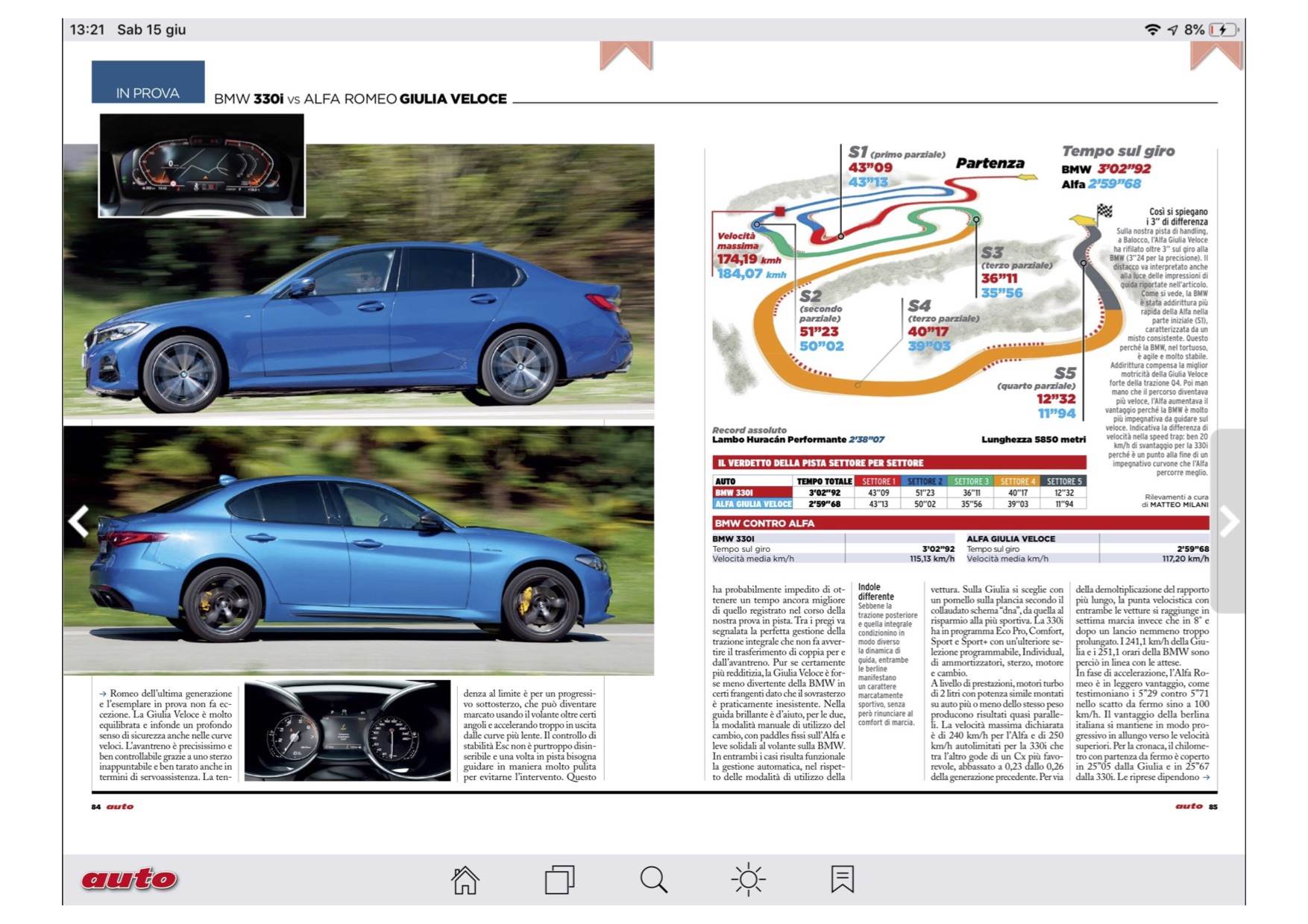Tap the SETTORE 2 column header
The image size is (1308, 924).
925,482
